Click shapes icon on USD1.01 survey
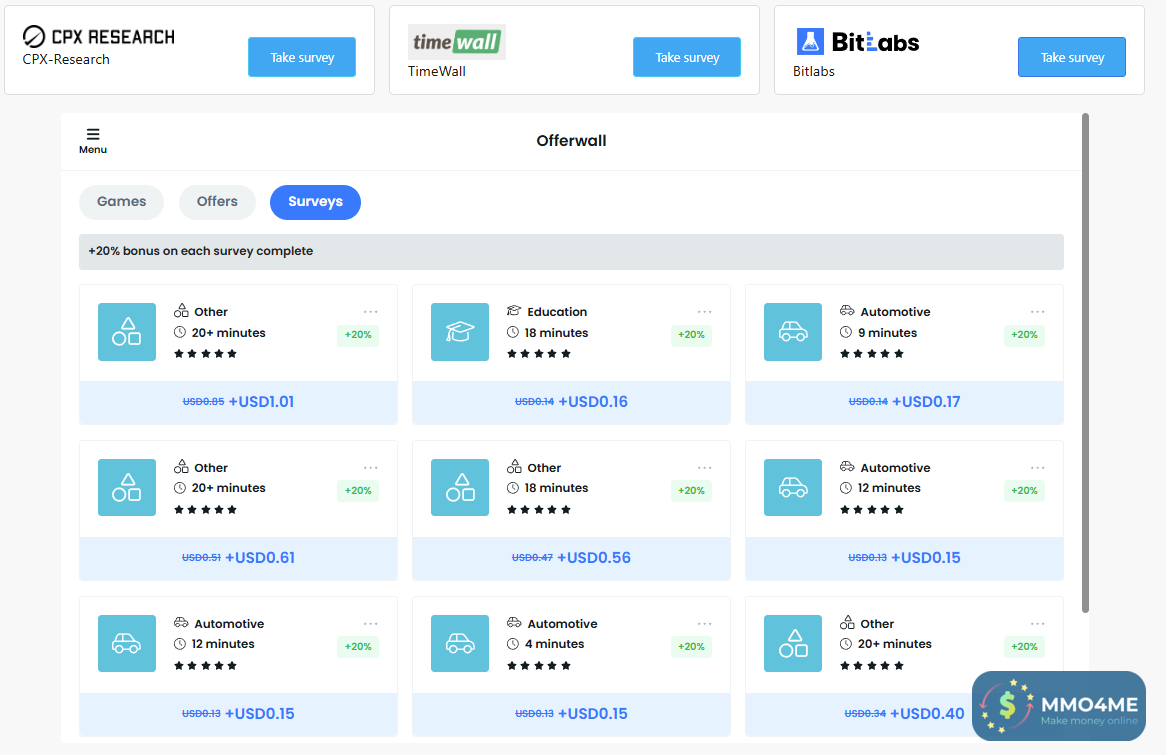1166x755 pixels. click(x=127, y=332)
